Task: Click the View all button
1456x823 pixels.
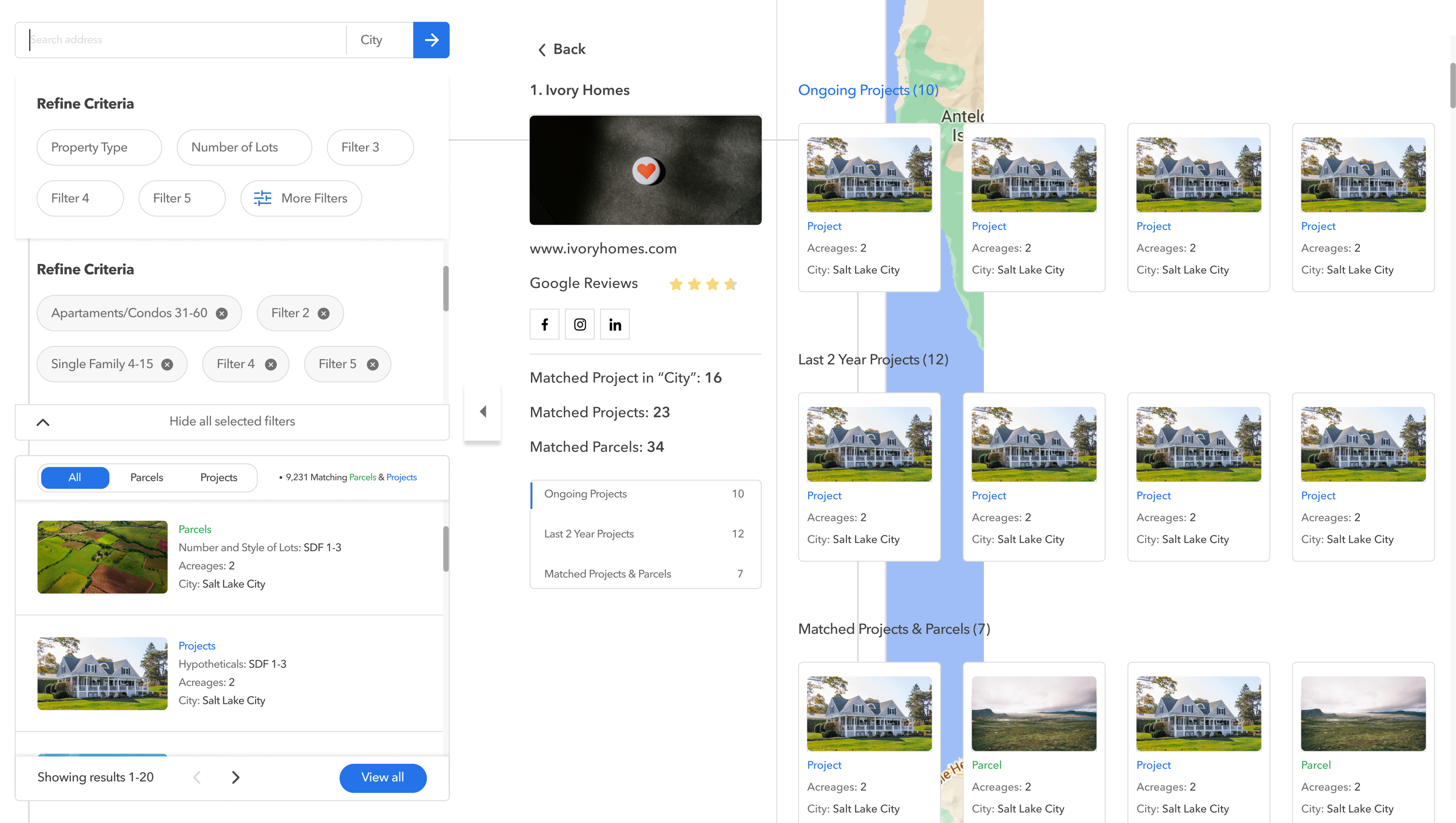Action: [383, 778]
